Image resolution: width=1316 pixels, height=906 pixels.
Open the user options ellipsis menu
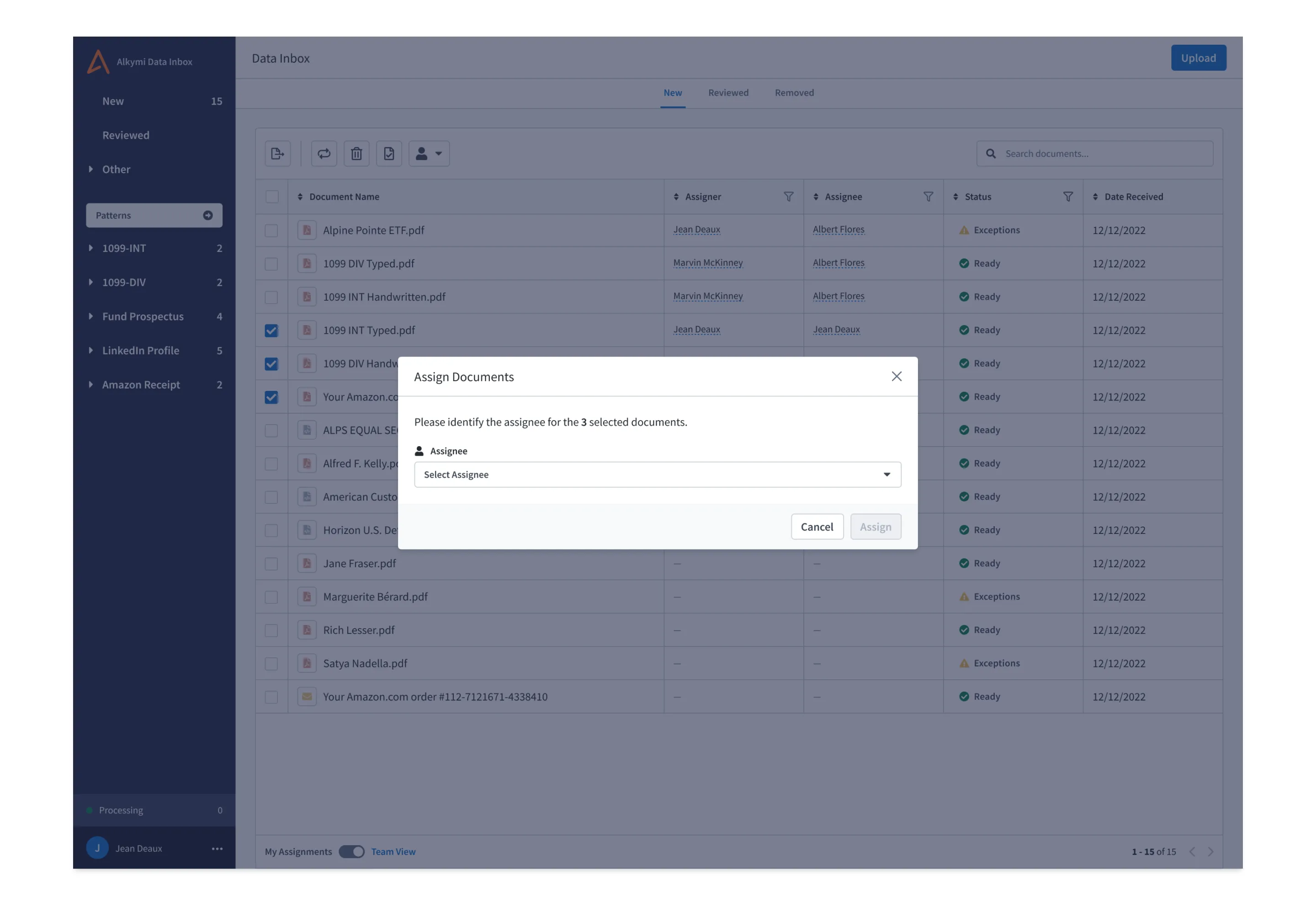[217, 849]
